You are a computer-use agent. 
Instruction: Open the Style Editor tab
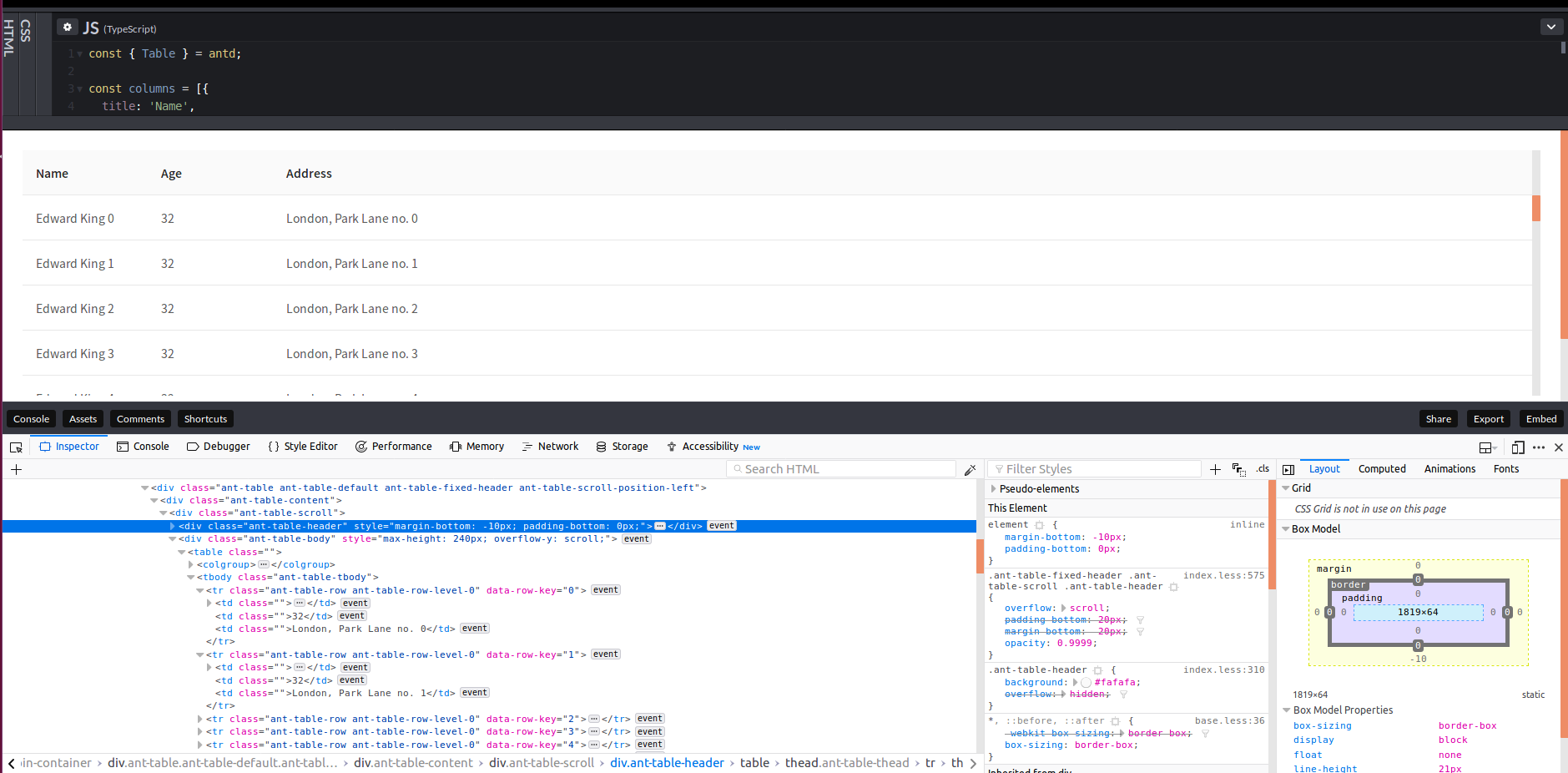point(302,447)
